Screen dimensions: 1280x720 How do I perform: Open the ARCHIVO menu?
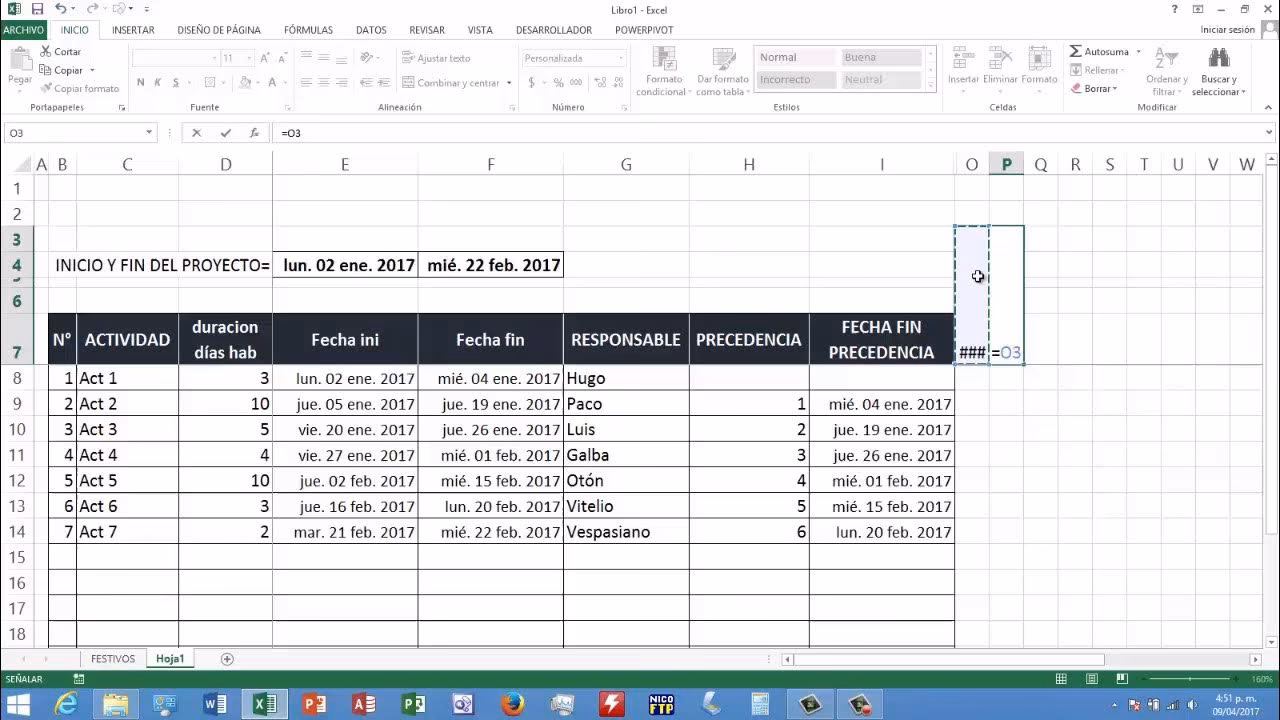click(x=23, y=30)
